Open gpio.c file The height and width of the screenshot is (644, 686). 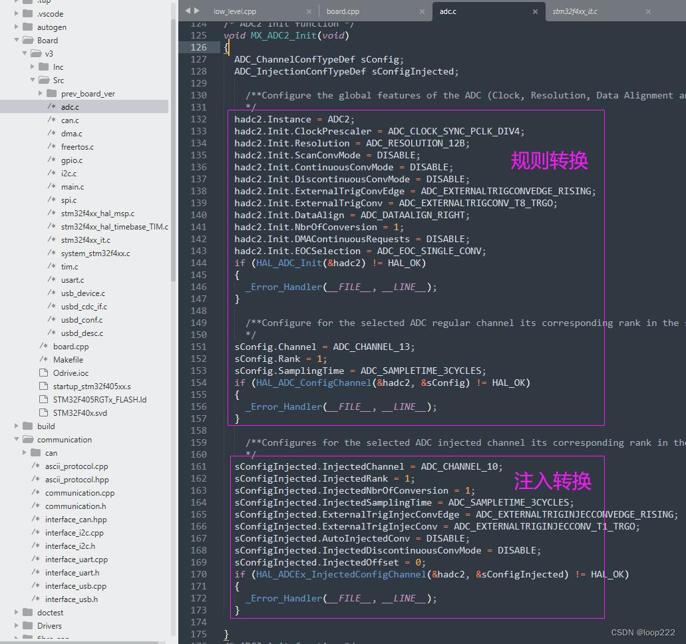click(x=71, y=160)
